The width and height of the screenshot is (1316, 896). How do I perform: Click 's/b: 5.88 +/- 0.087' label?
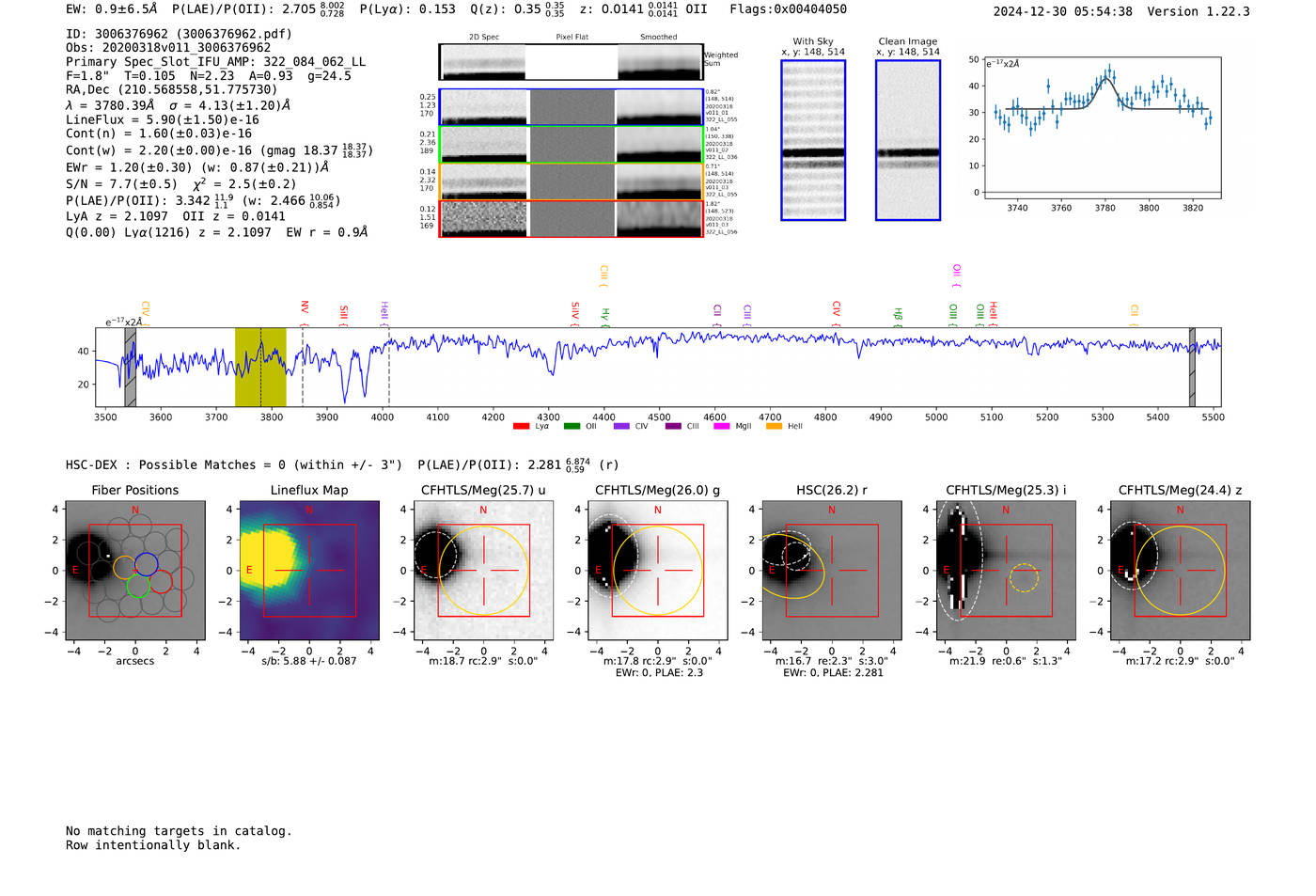click(309, 661)
